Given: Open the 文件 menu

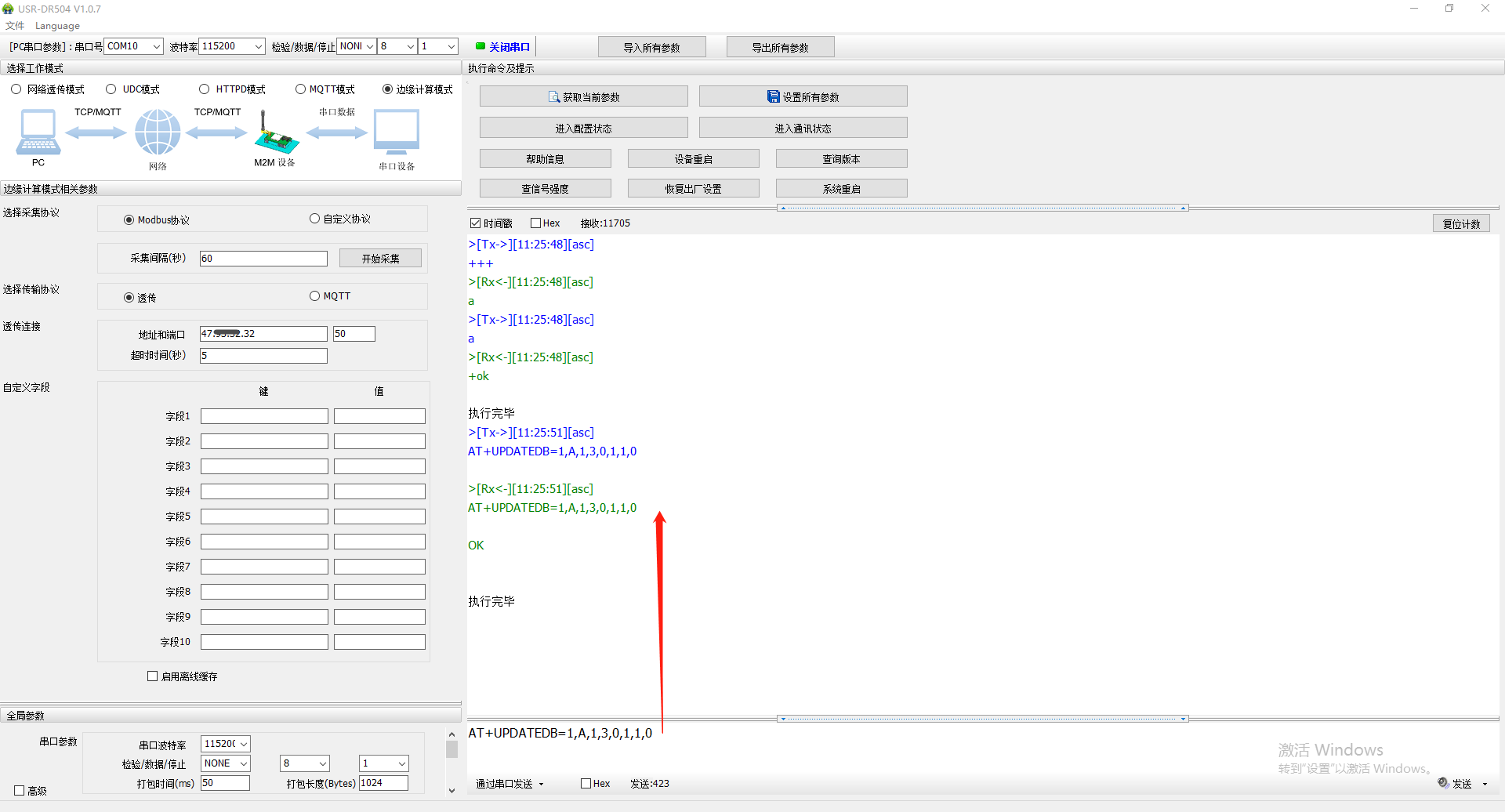Looking at the screenshot, I should tap(15, 26).
